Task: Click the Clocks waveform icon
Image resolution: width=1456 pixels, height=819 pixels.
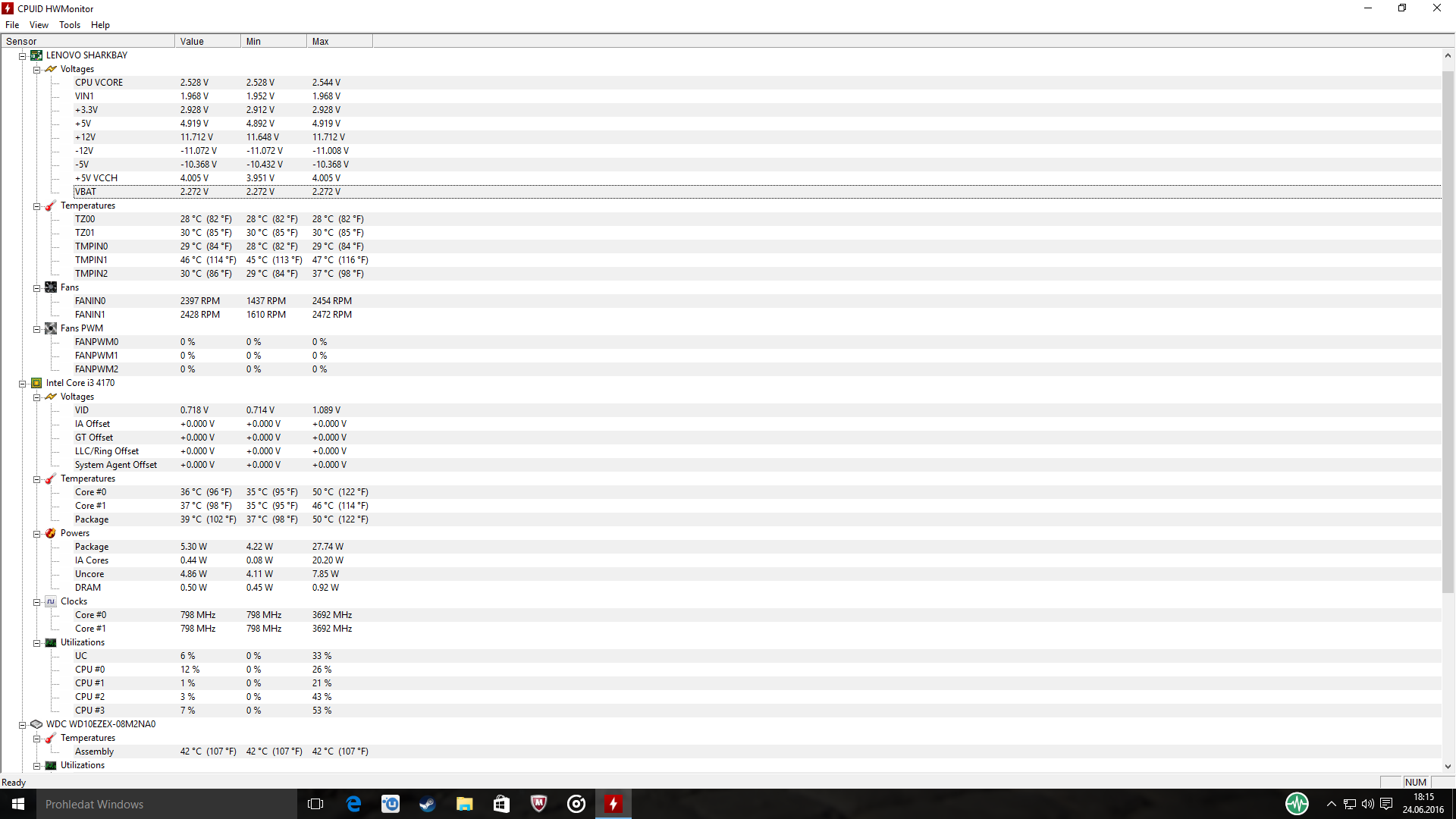Action: pyautogui.click(x=51, y=601)
